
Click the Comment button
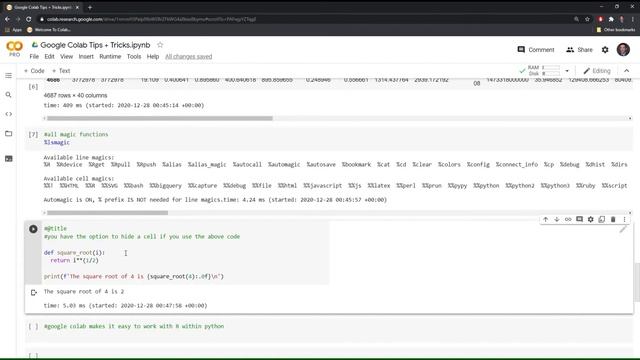(536, 50)
